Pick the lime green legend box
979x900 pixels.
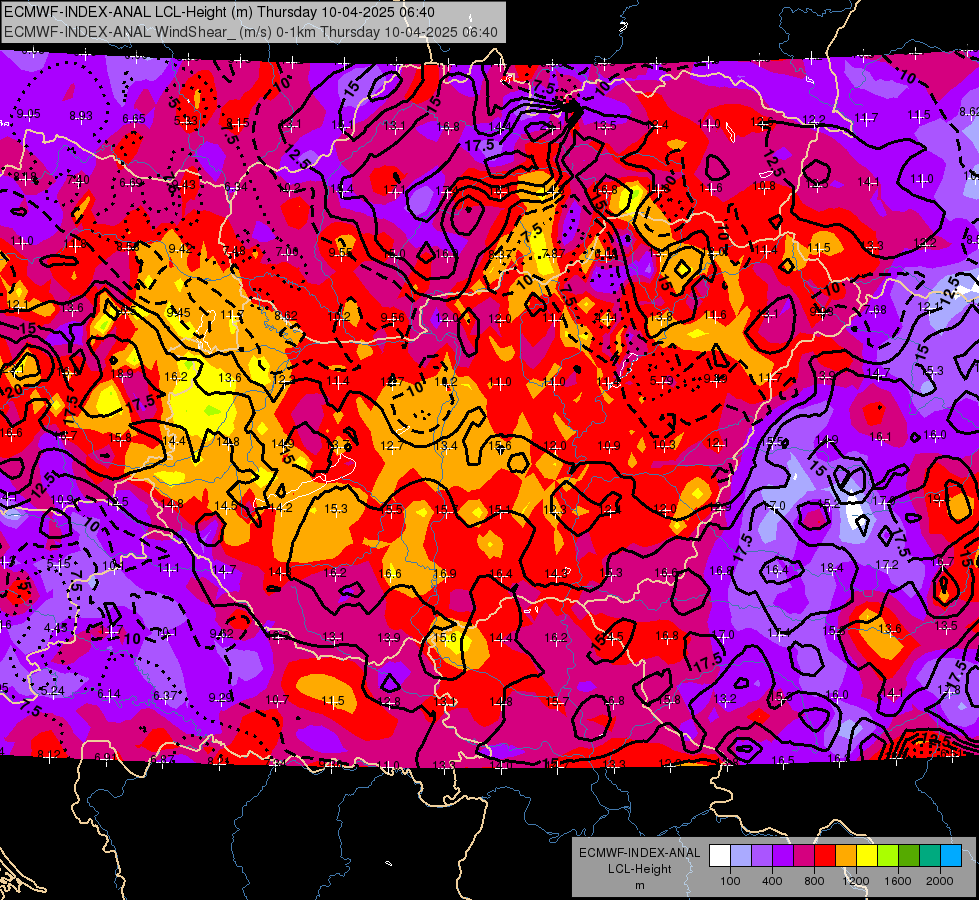(x=888, y=856)
